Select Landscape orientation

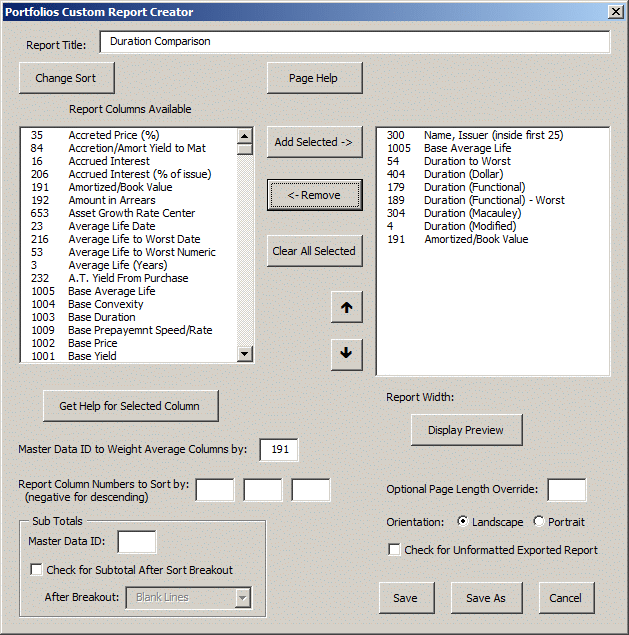(x=463, y=522)
